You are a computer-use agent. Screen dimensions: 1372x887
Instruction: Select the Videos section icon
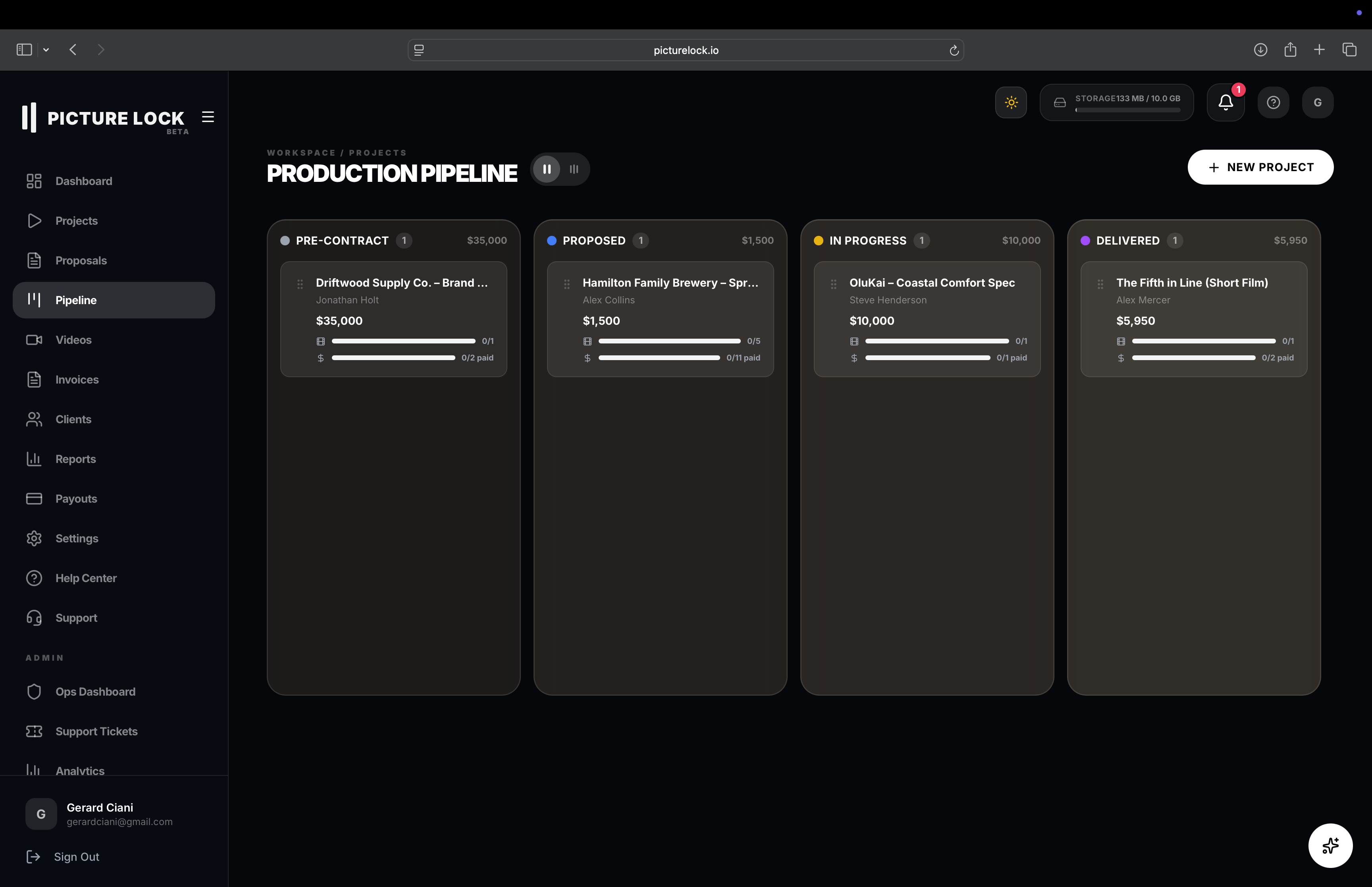(35, 340)
